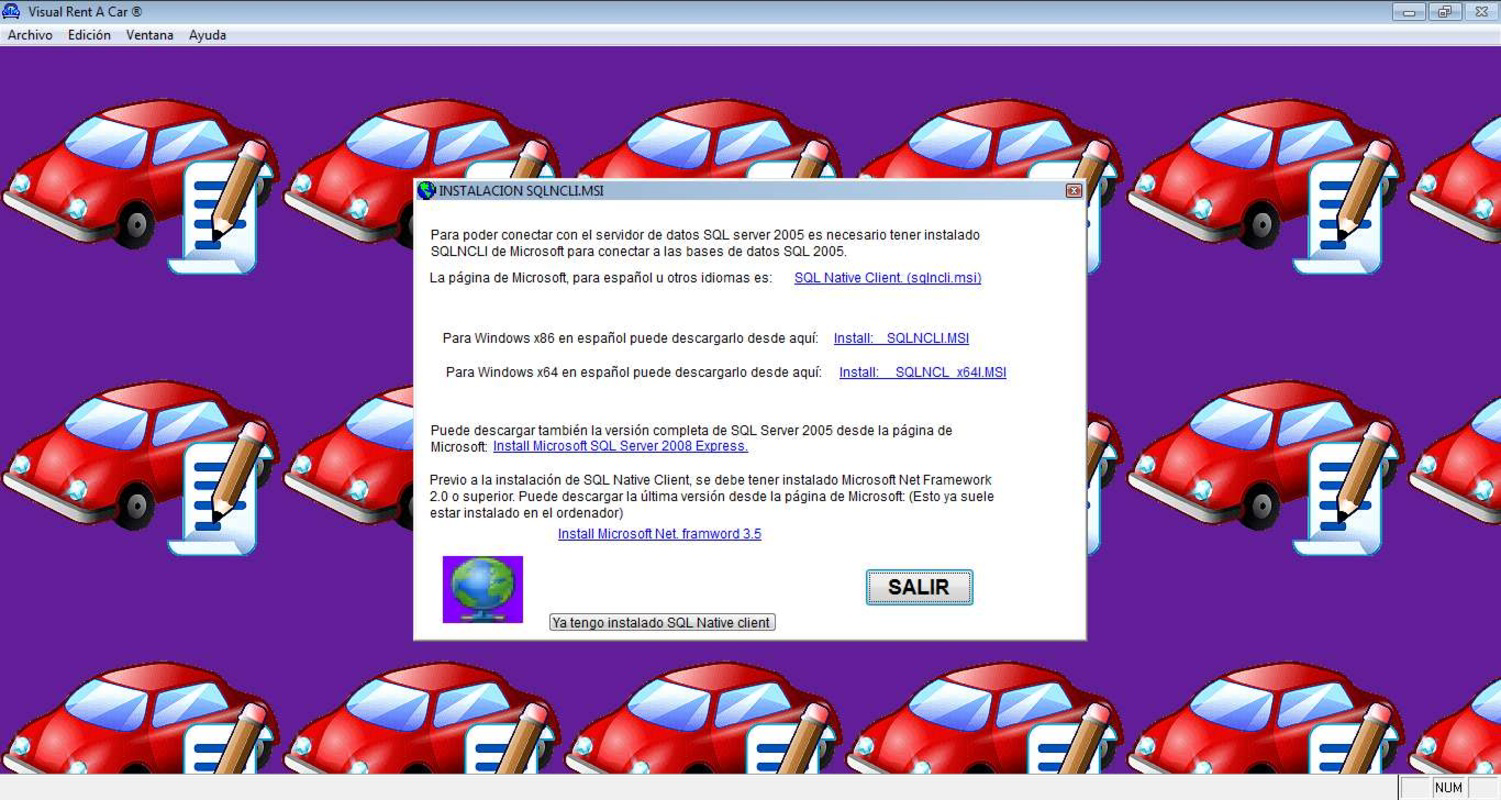
Task: Click the globe icon in dialog title bar
Action: (x=426, y=190)
